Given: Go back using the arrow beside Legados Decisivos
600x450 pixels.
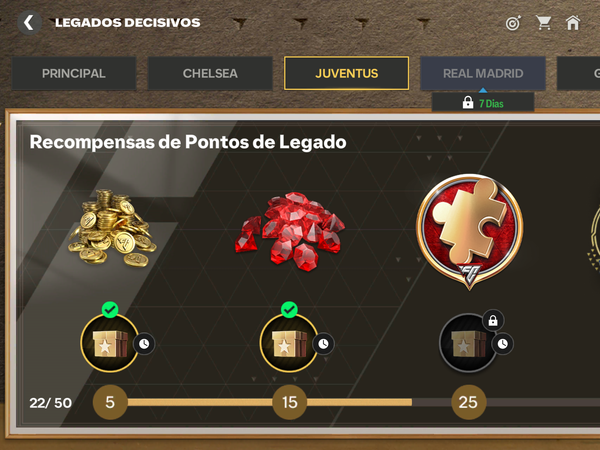Looking at the screenshot, I should pyautogui.click(x=29, y=23).
